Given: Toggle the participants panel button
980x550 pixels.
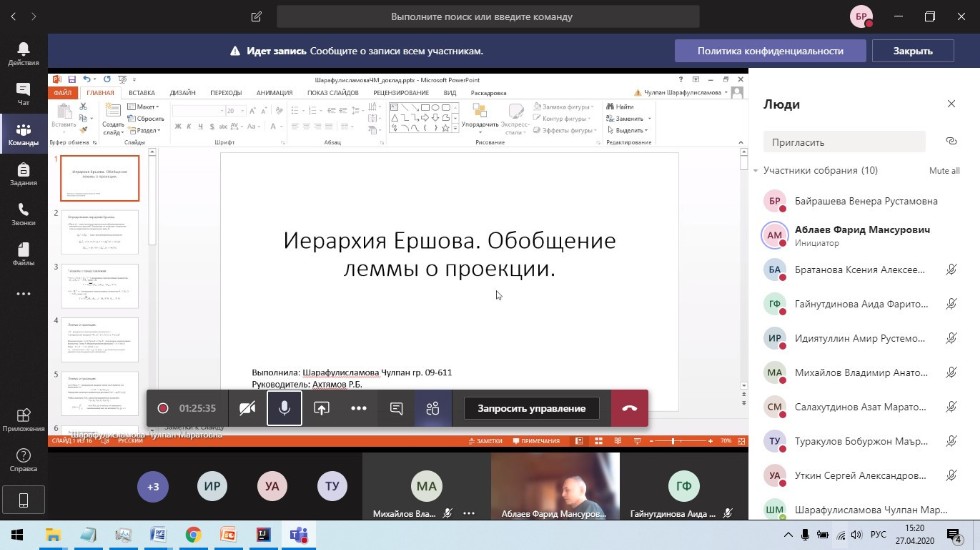Looking at the screenshot, I should [x=432, y=408].
